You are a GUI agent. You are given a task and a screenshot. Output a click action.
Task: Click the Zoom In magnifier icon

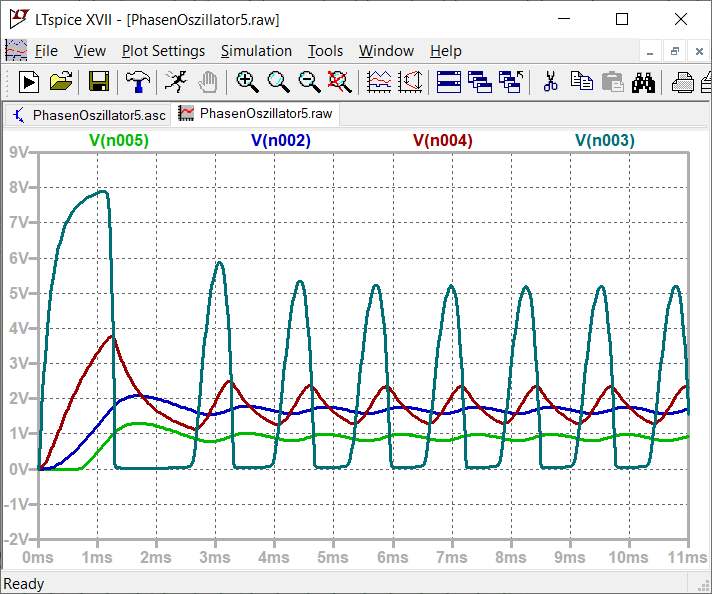pyautogui.click(x=247, y=82)
